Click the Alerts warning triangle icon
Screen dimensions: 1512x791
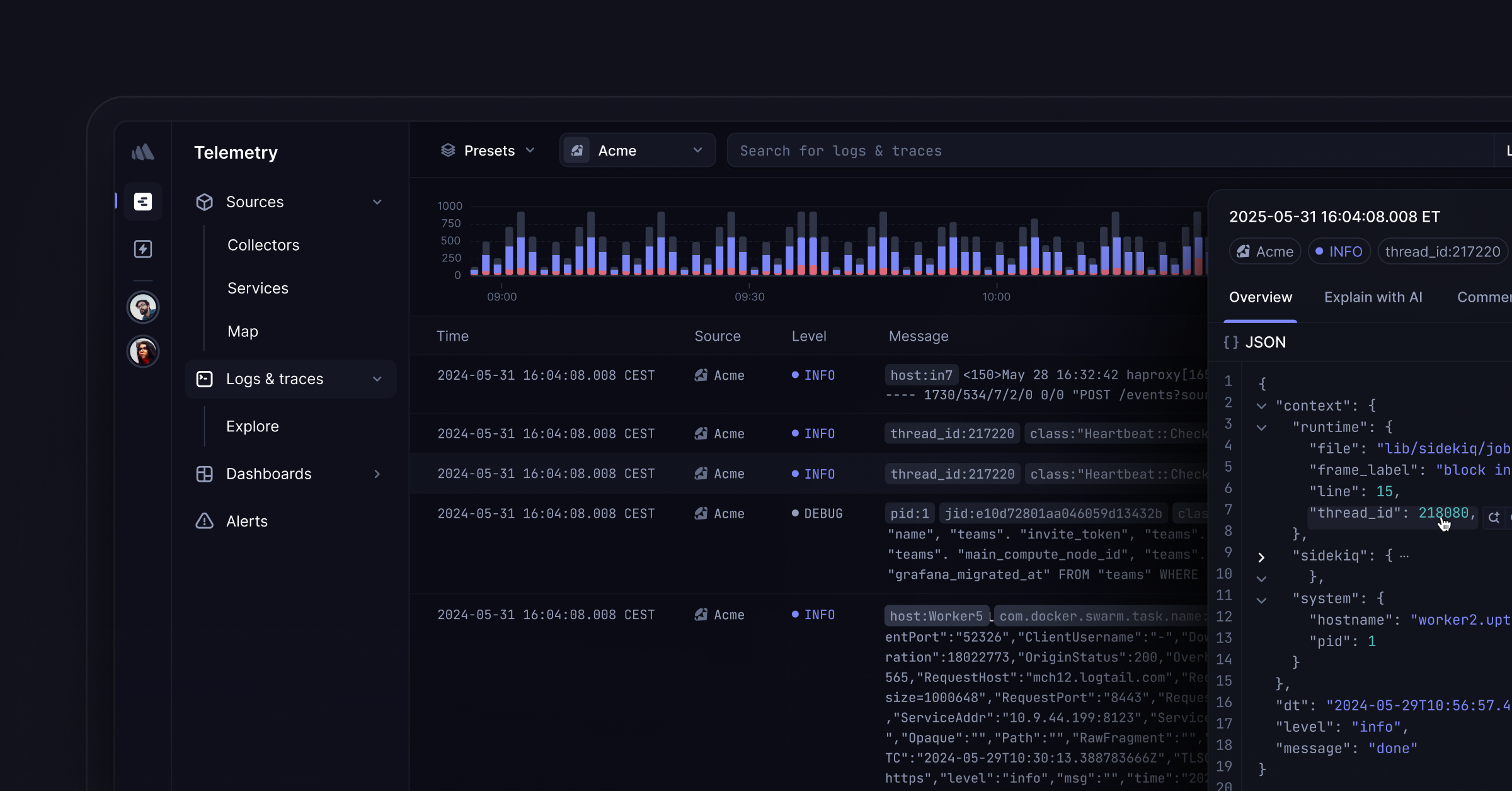[204, 521]
